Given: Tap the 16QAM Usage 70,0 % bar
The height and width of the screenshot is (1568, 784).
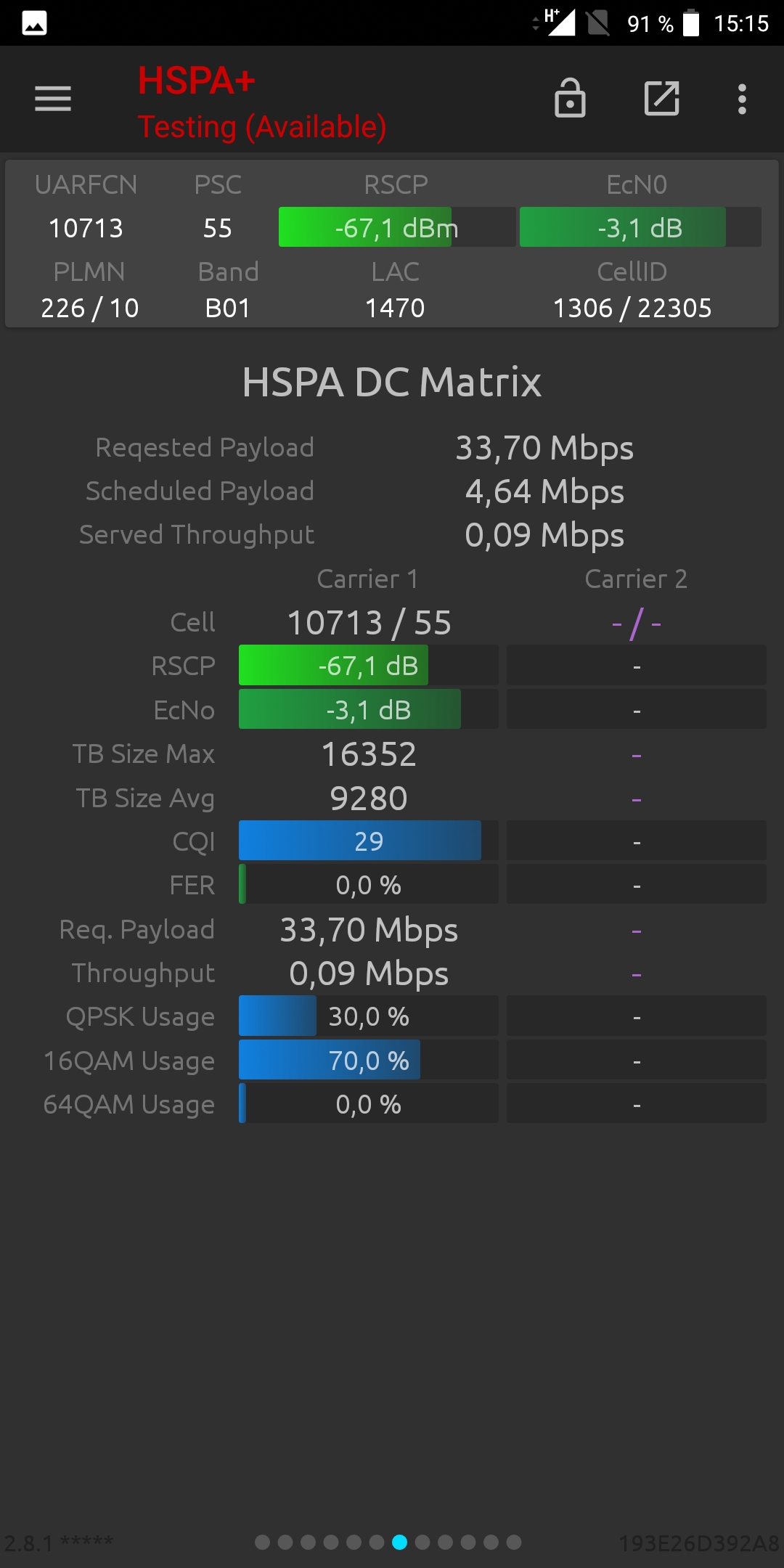Looking at the screenshot, I should point(369,1060).
